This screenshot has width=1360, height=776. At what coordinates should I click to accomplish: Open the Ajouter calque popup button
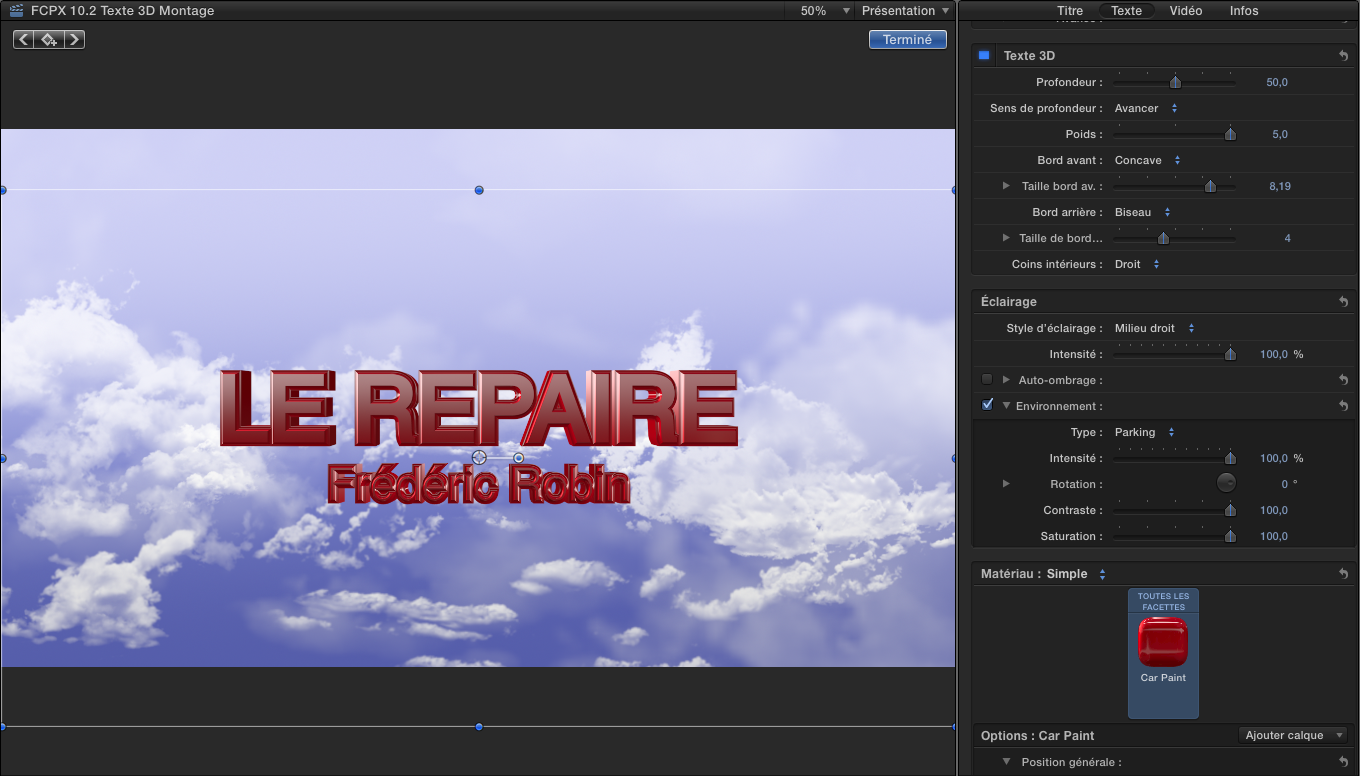(x=1292, y=736)
